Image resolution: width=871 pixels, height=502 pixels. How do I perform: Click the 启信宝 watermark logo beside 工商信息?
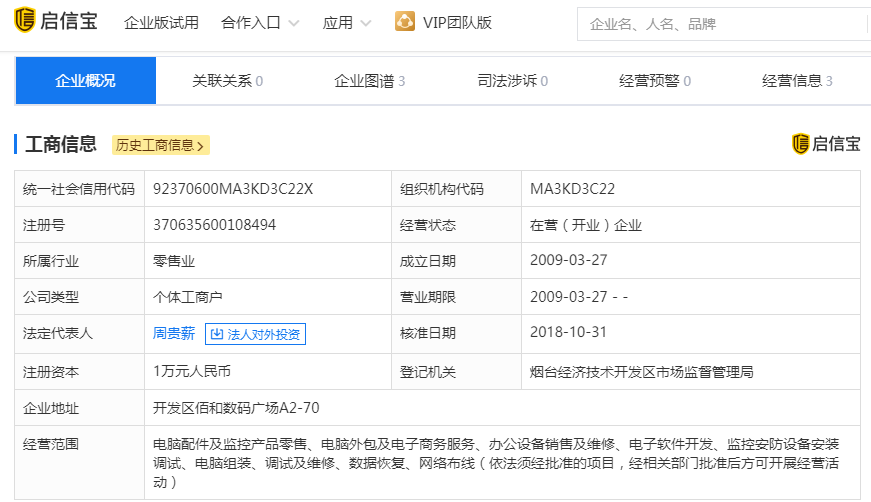point(825,144)
